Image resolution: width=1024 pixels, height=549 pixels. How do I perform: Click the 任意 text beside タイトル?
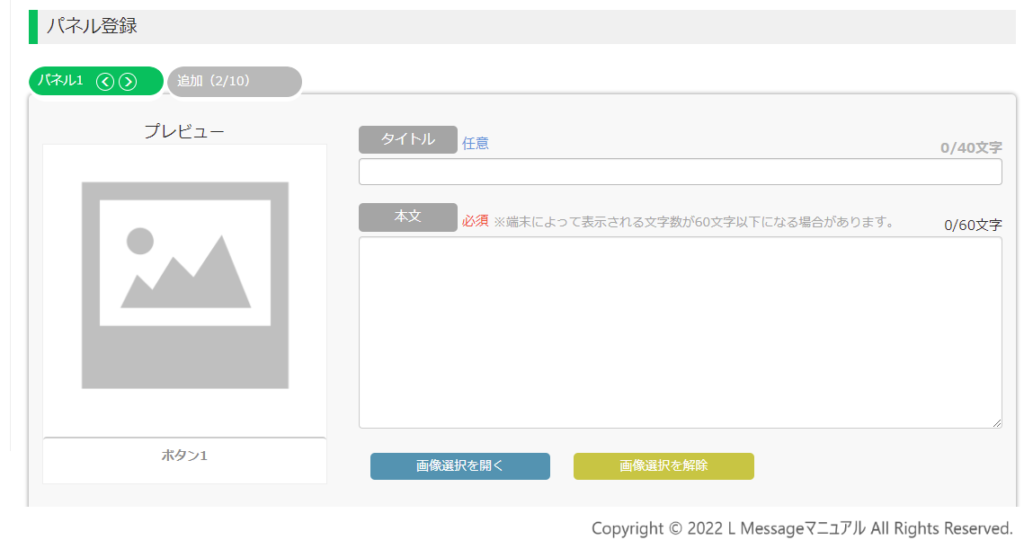[475, 144]
